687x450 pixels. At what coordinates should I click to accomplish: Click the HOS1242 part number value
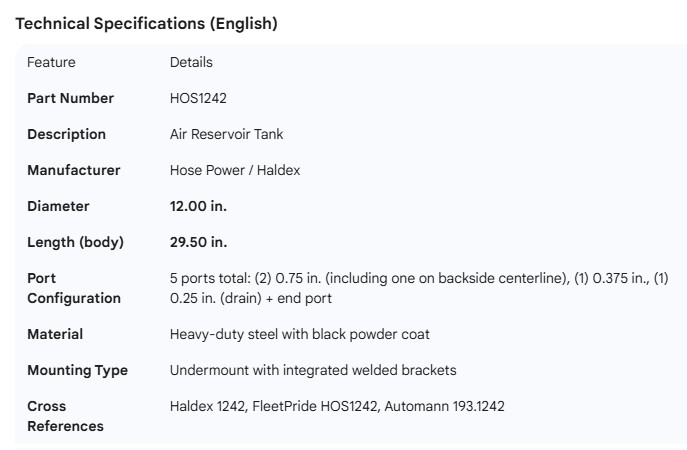tap(198, 98)
